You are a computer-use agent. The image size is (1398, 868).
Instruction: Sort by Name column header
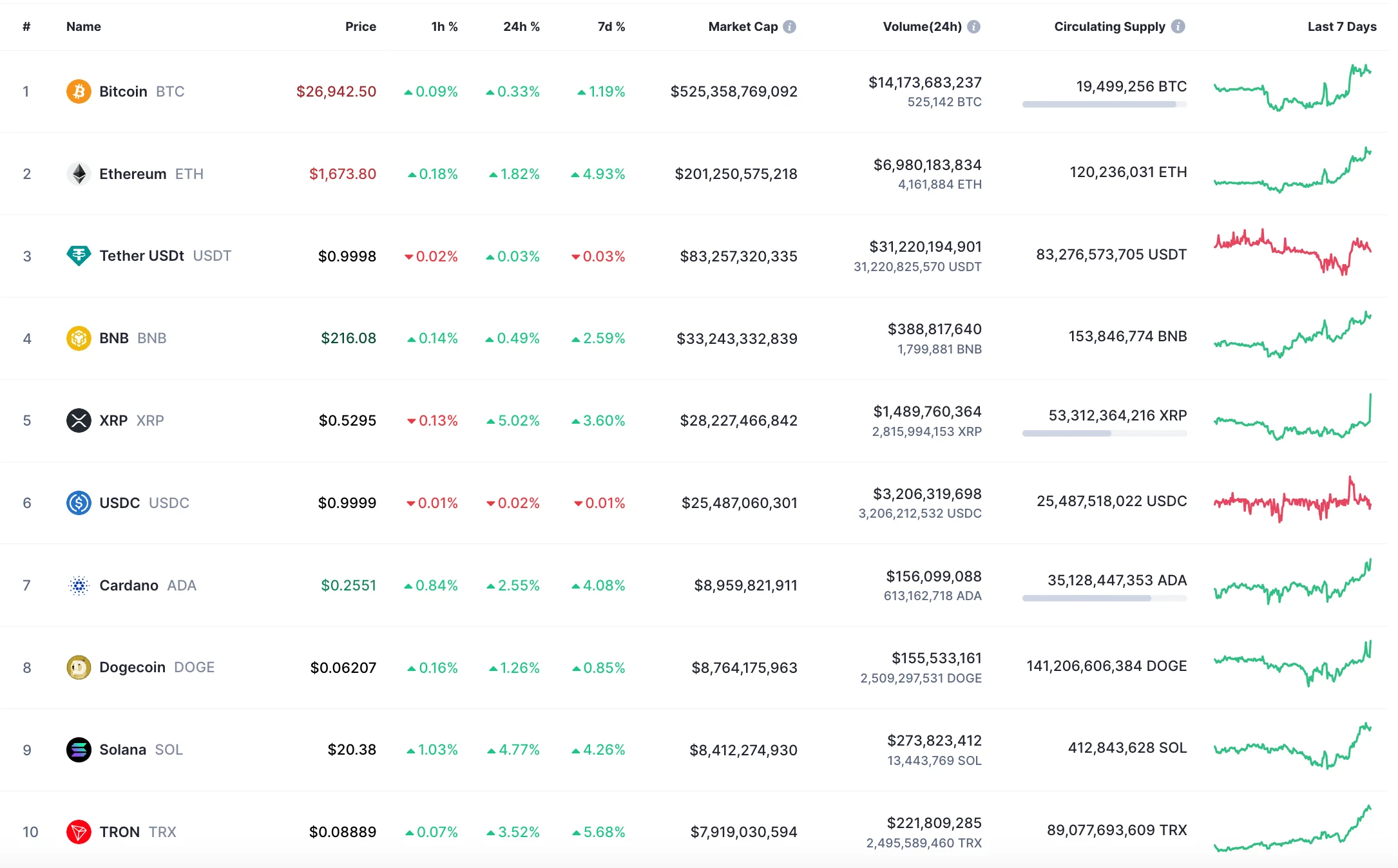84,26
